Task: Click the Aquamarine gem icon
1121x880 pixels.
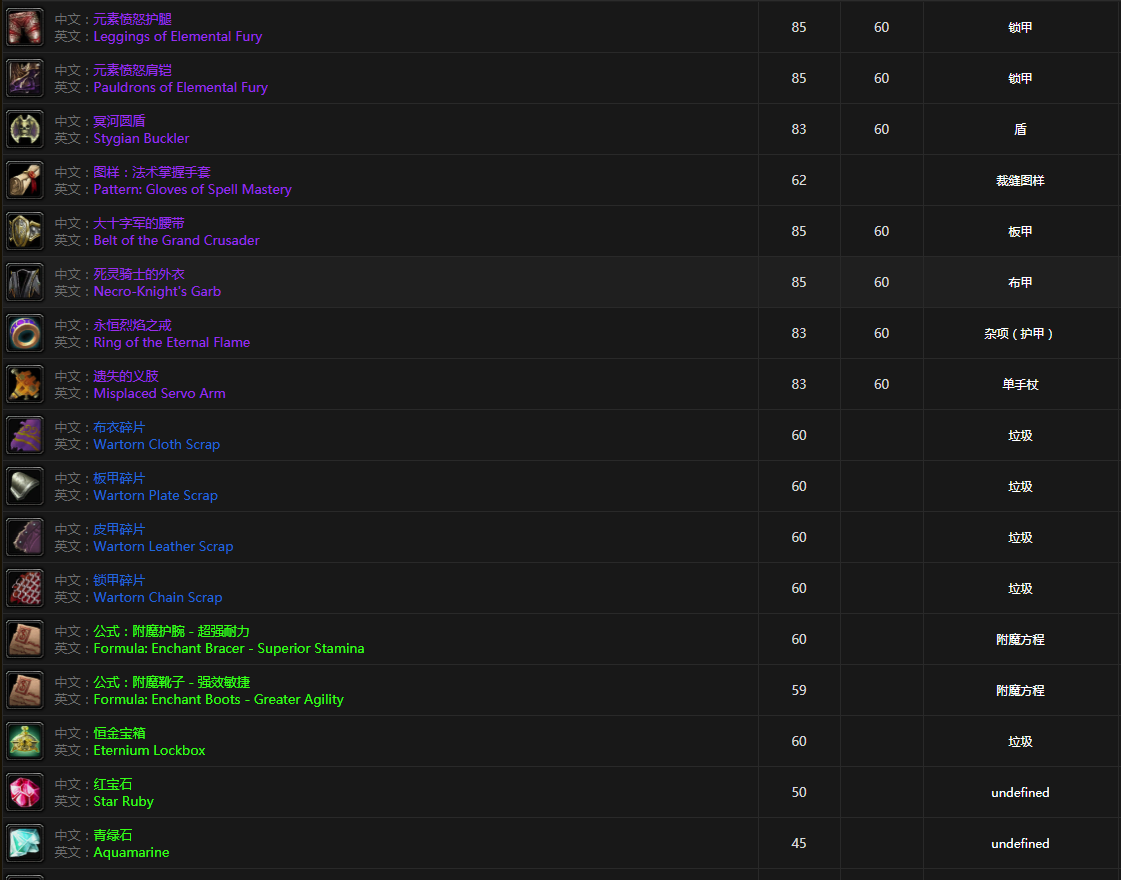Action: tap(25, 843)
